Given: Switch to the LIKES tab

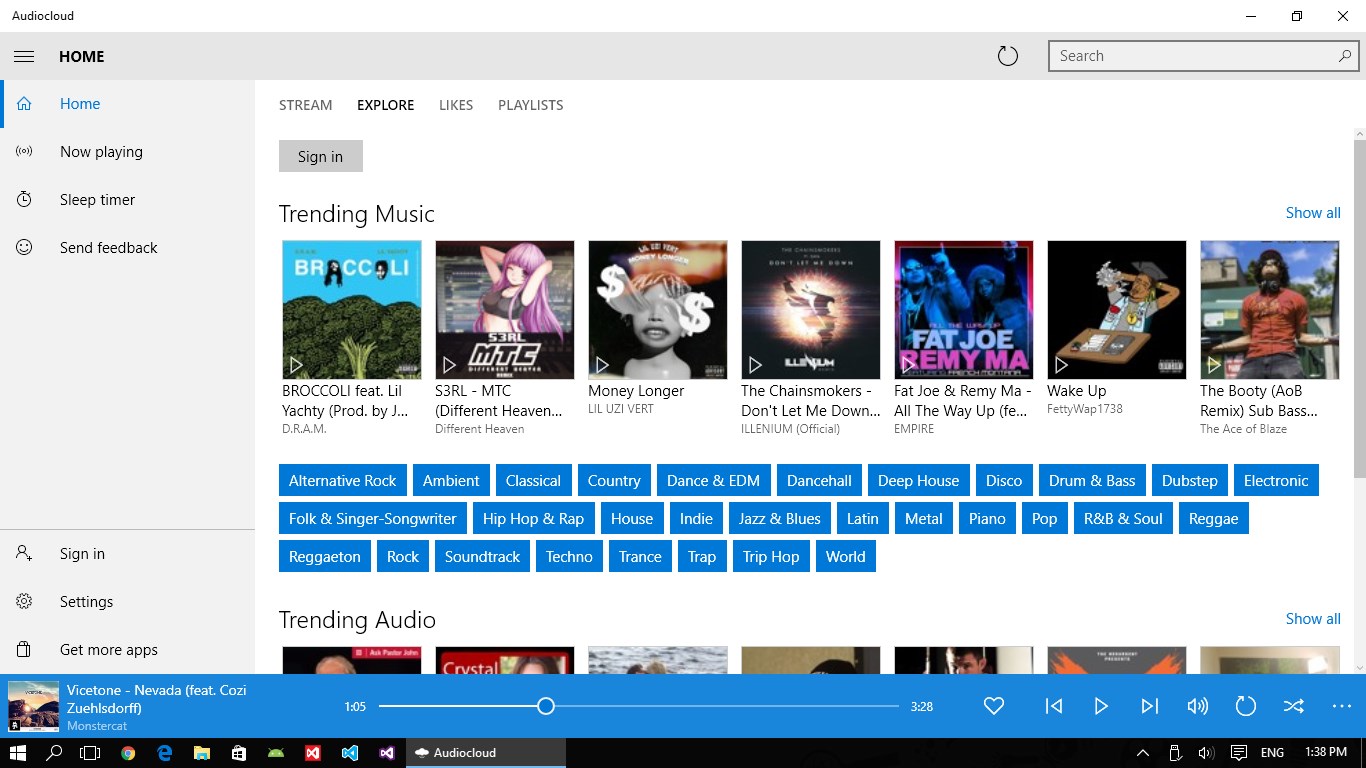Looking at the screenshot, I should coord(456,105).
